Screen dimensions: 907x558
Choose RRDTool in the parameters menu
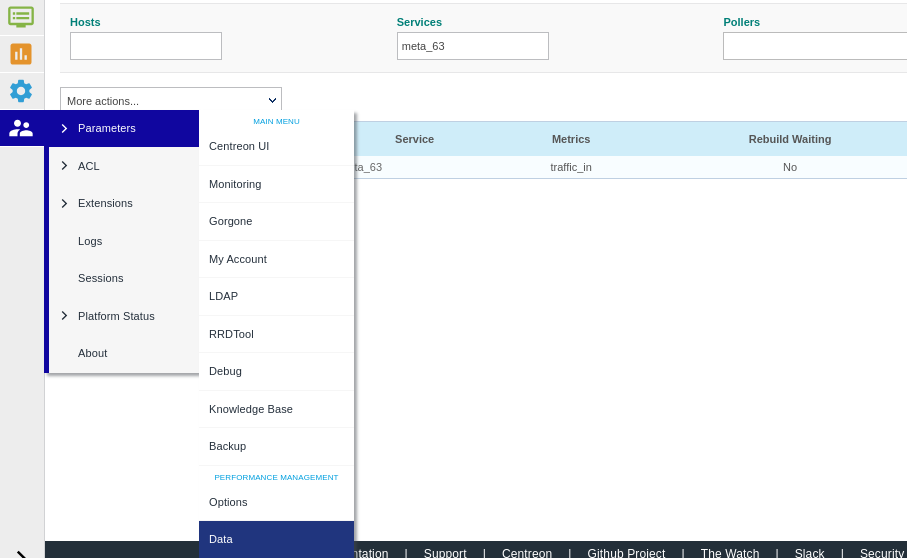[231, 334]
